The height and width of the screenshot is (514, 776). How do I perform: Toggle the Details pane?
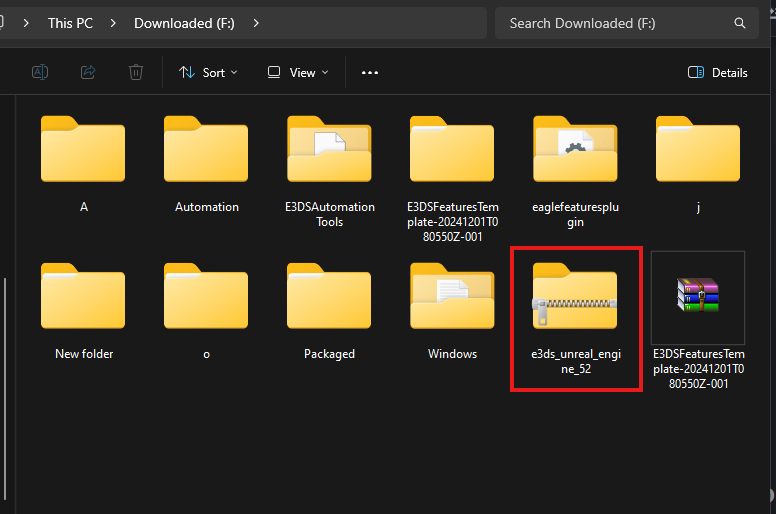[x=717, y=72]
